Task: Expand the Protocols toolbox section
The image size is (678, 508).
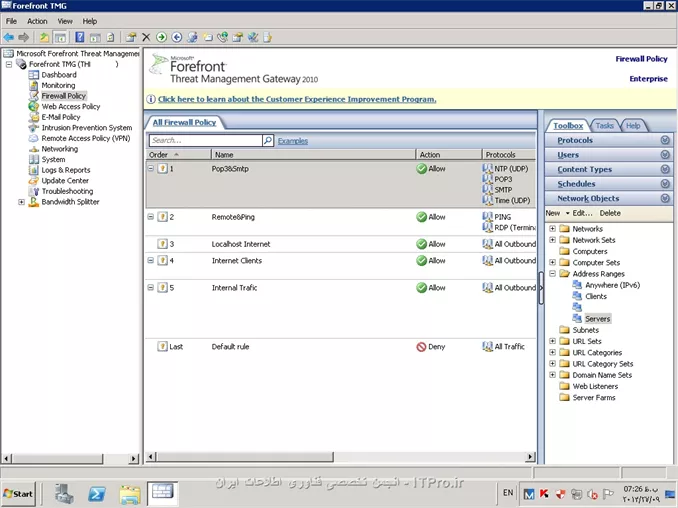Action: tap(665, 140)
